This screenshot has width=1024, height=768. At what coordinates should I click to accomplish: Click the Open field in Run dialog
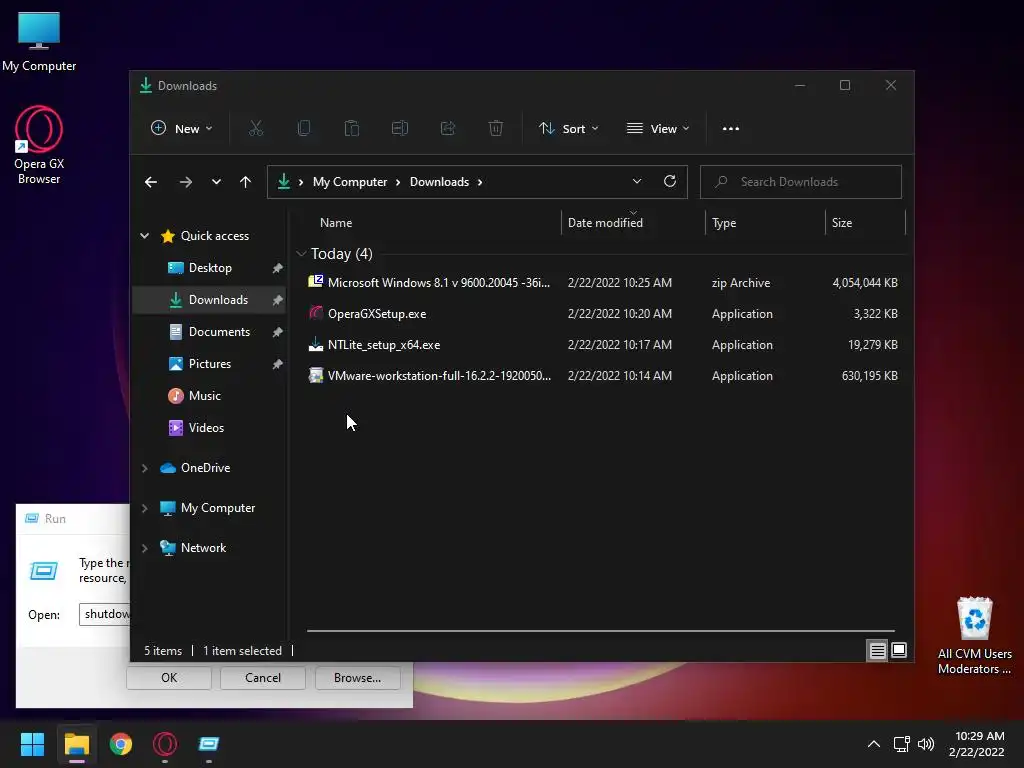(104, 614)
